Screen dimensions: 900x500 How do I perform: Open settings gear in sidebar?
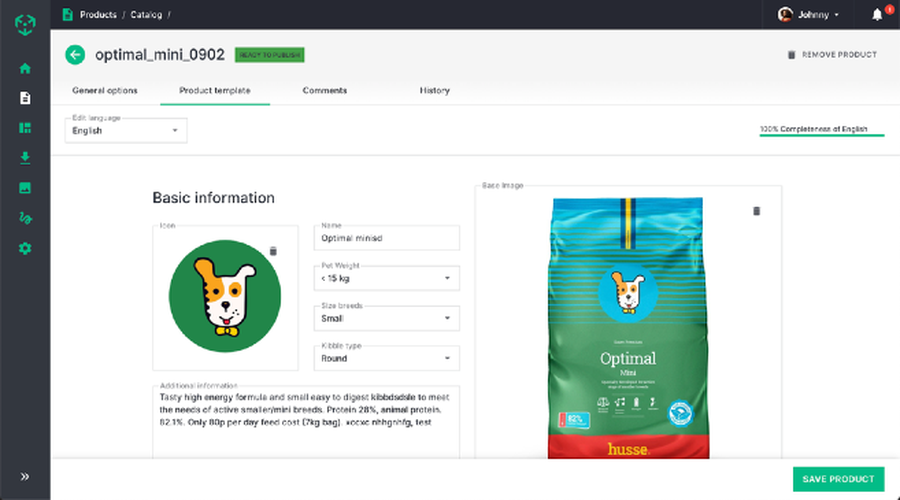[x=25, y=249]
